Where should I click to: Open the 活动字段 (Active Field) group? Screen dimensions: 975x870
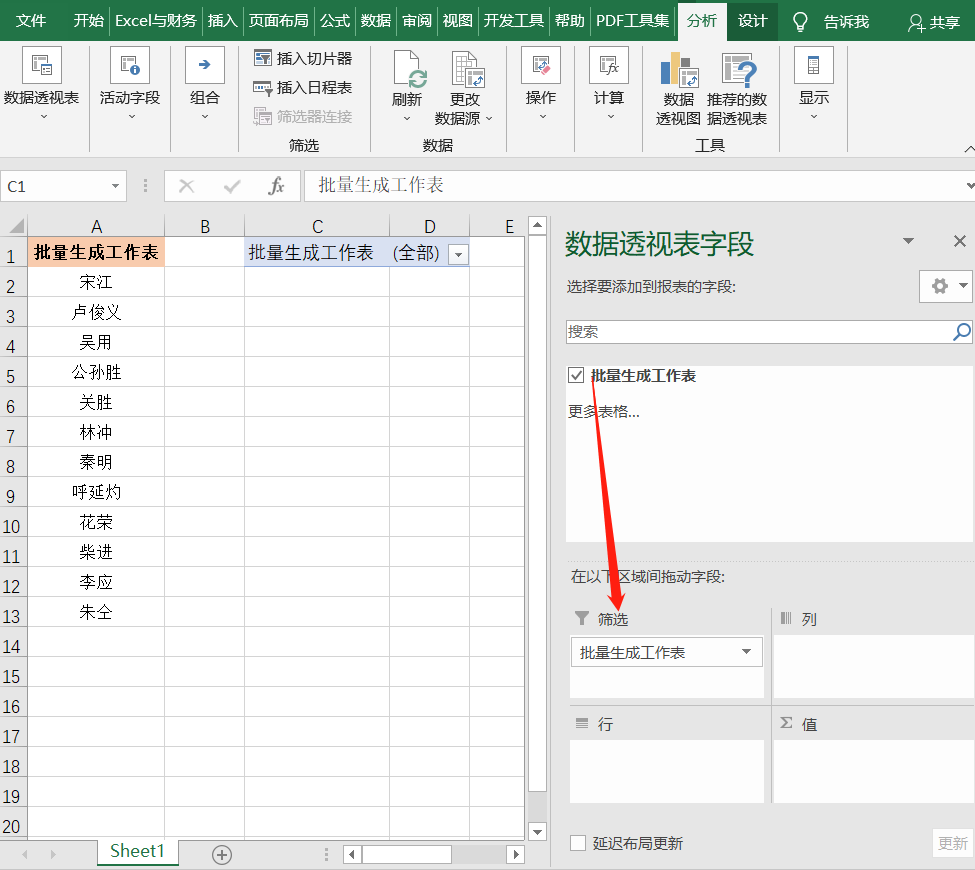pos(130,83)
